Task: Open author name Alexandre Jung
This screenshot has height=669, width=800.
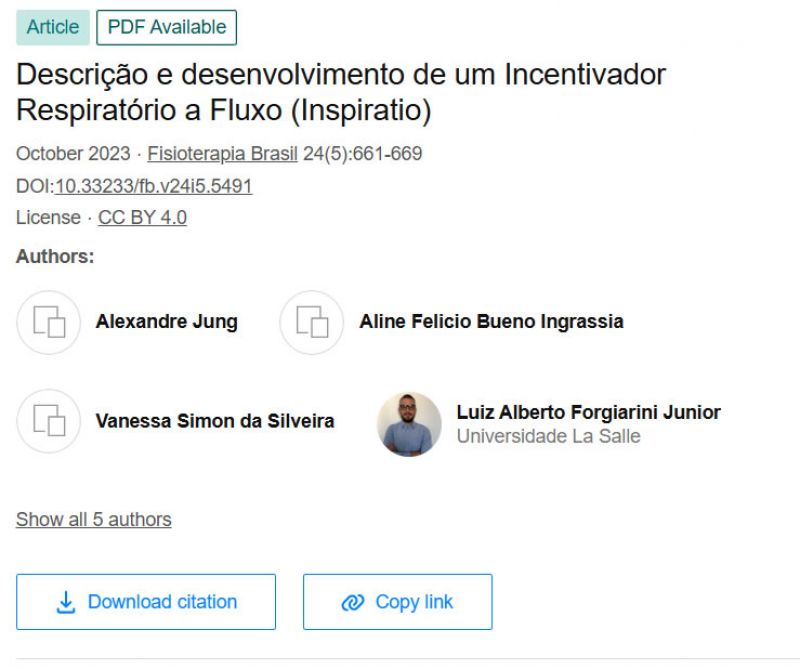Action: coord(166,322)
